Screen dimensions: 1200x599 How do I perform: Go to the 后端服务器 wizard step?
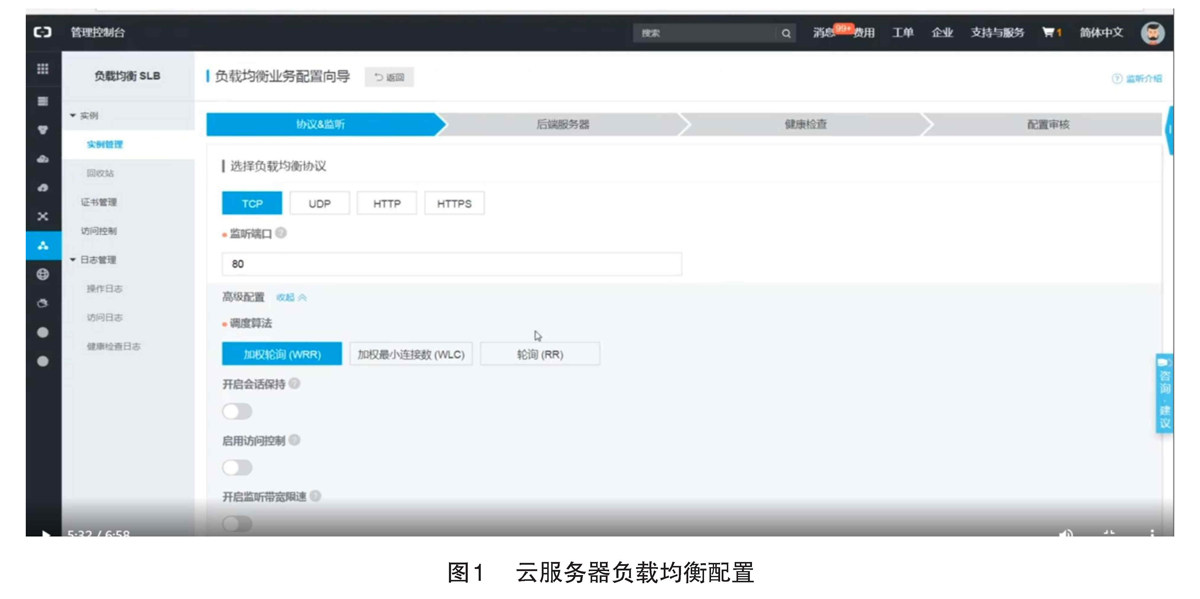[563, 124]
